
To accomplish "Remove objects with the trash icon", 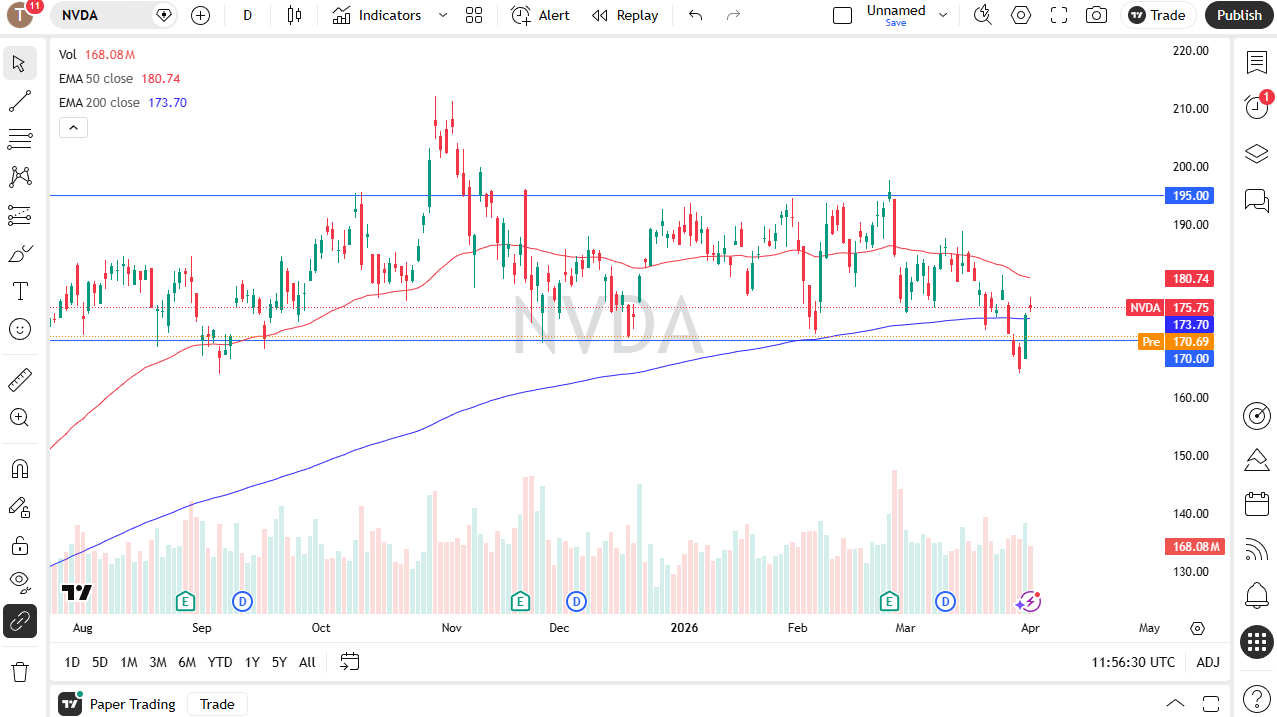I will (20, 670).
